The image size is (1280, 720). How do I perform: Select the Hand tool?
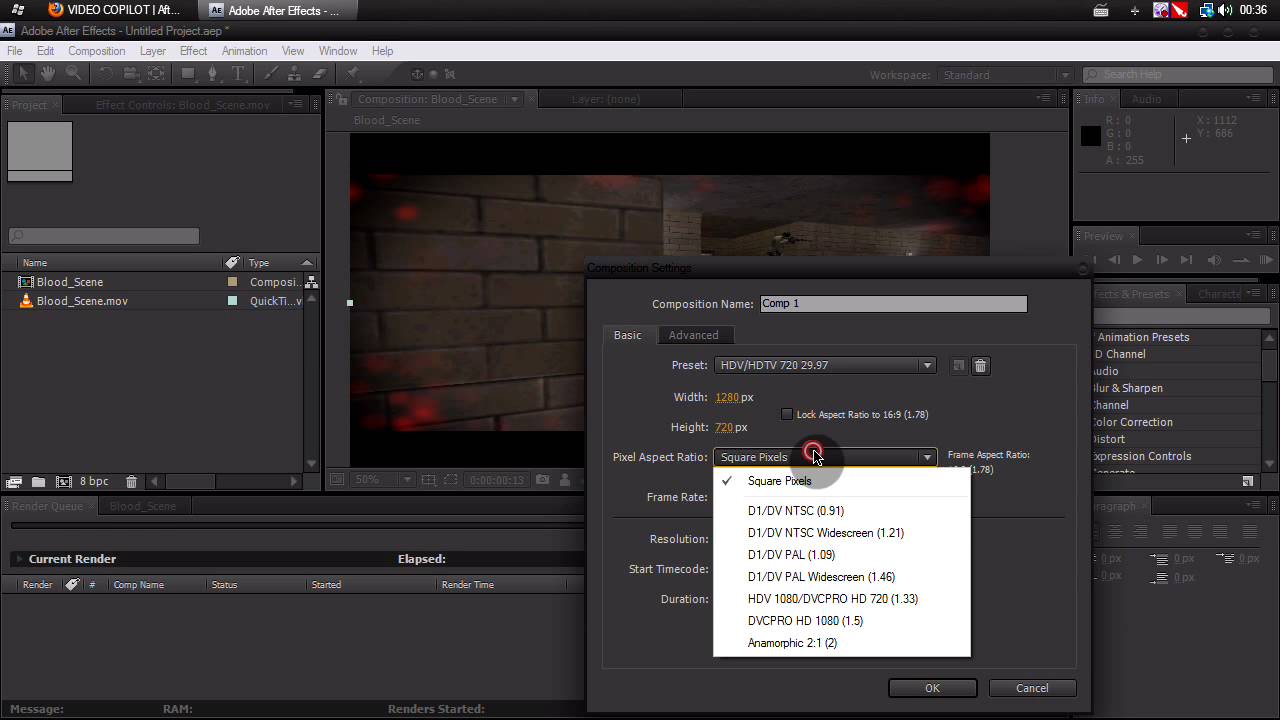[x=48, y=74]
